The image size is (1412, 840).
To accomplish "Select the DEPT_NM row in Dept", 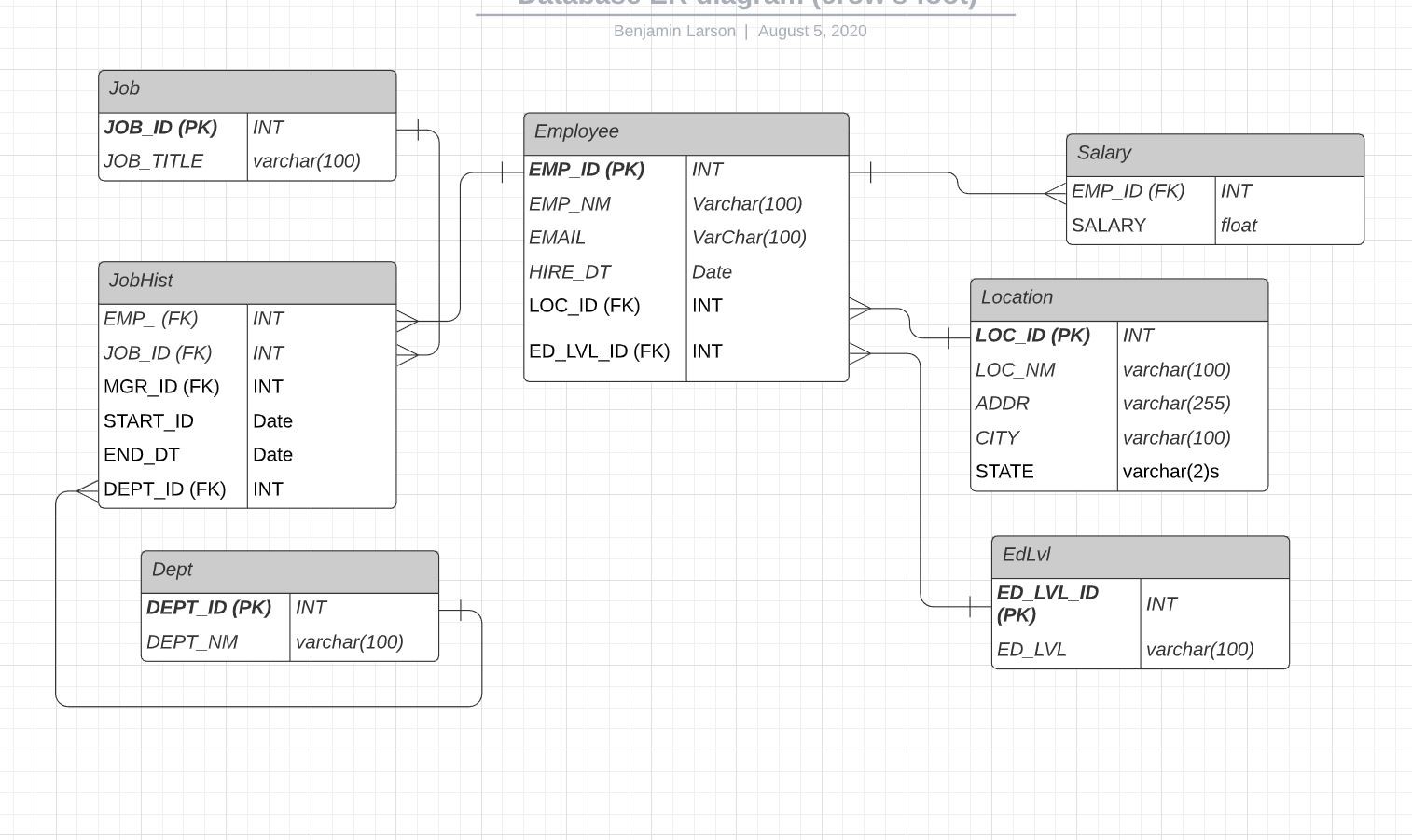I will (215, 641).
